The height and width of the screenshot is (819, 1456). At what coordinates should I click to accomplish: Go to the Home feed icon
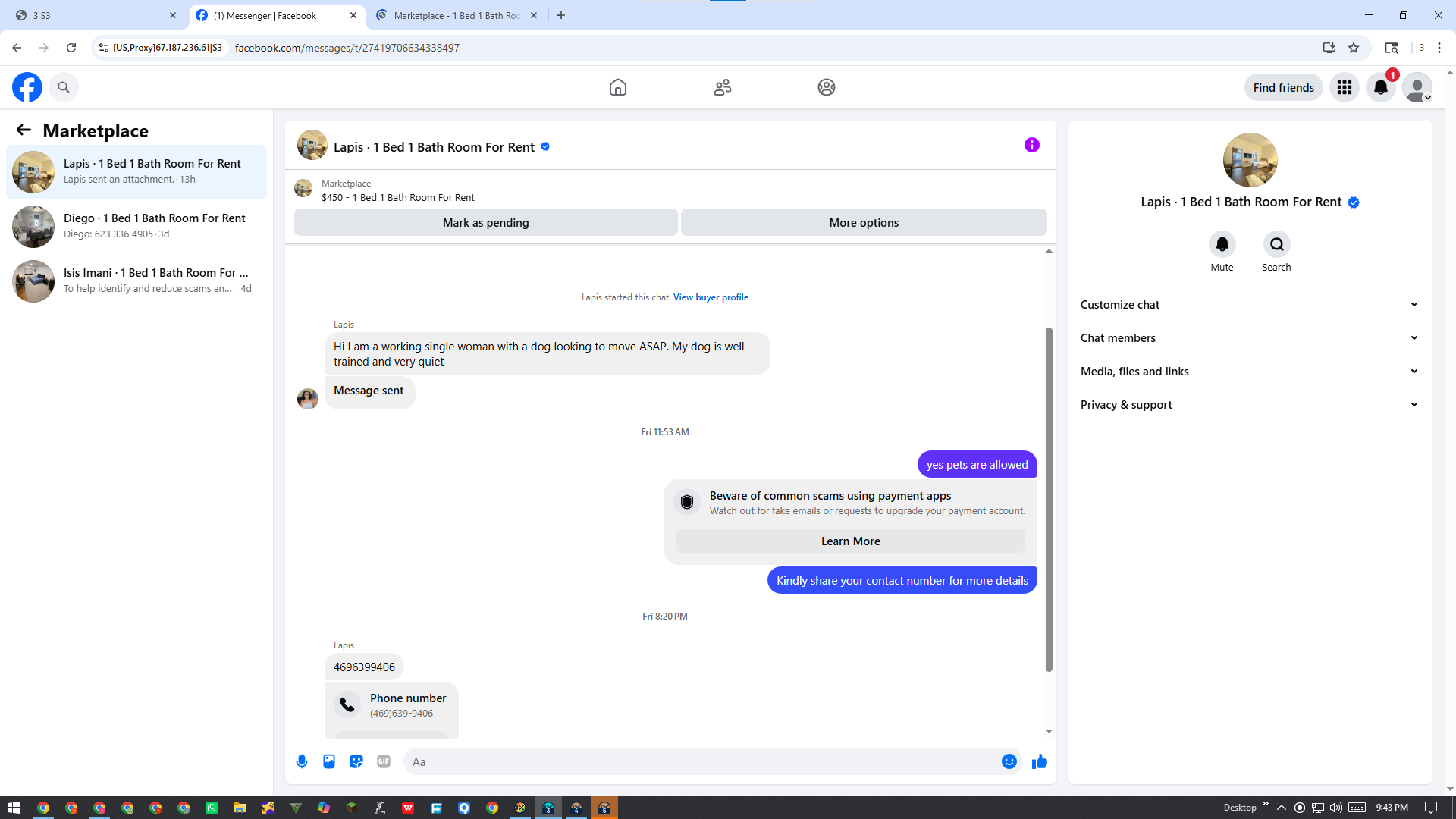pyautogui.click(x=618, y=87)
